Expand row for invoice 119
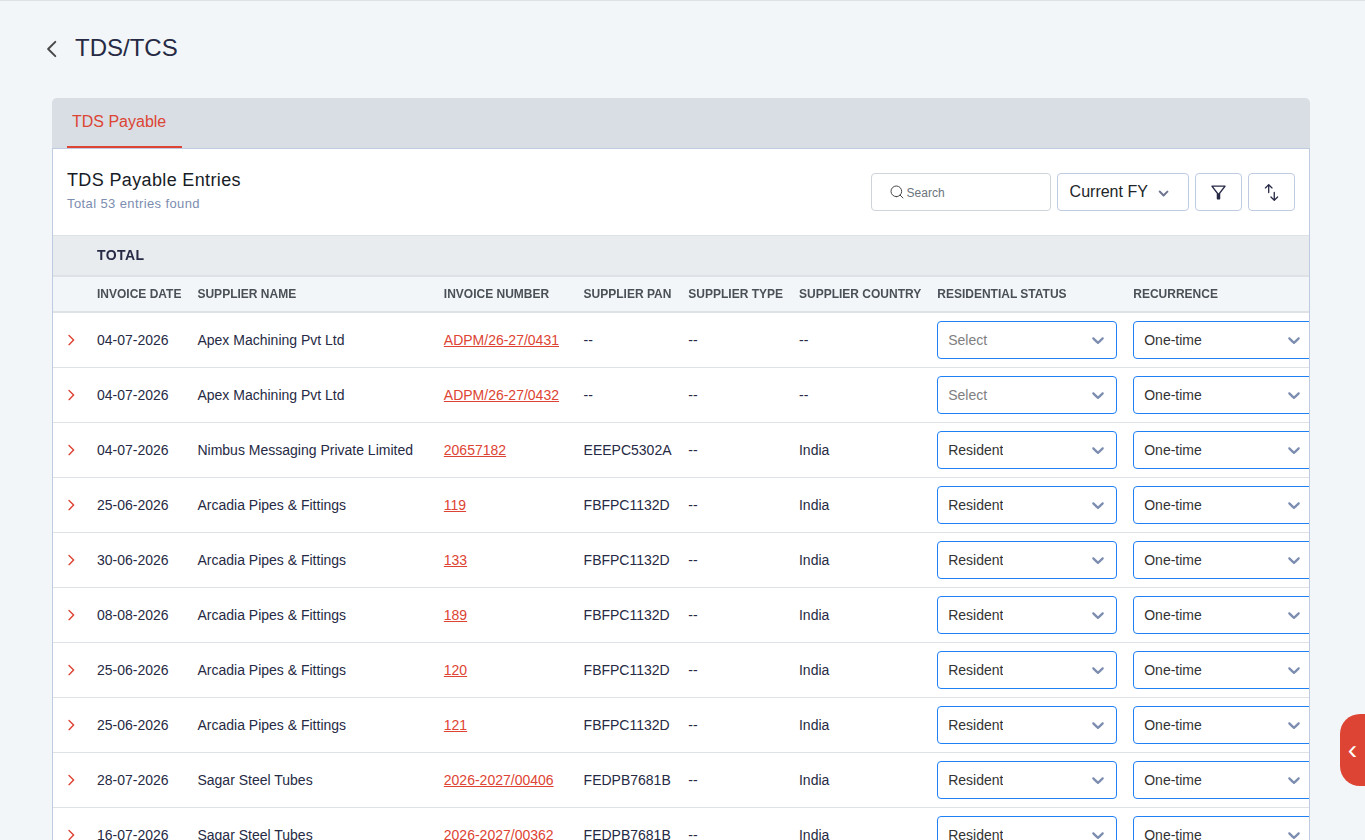The width and height of the screenshot is (1365, 840). [x=71, y=505]
